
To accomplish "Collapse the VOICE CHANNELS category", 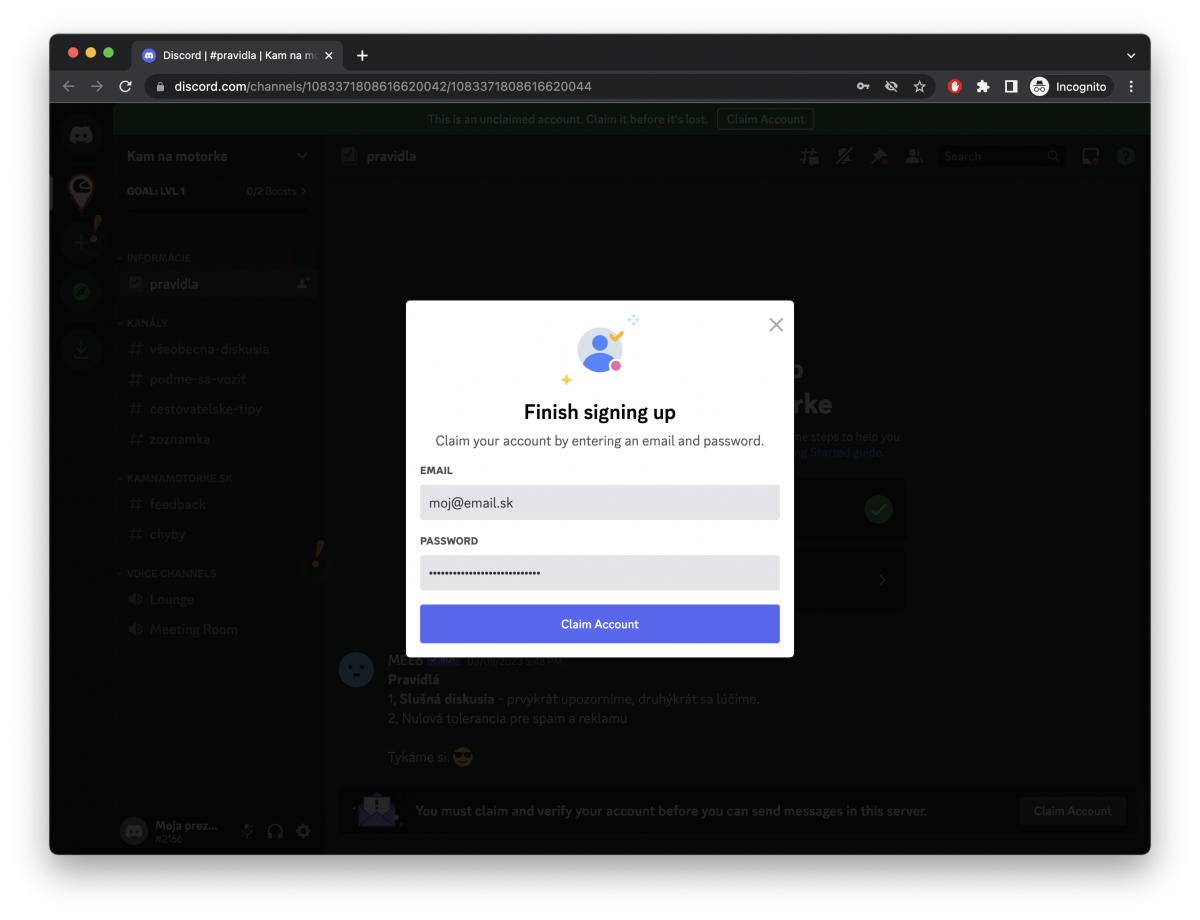I will [171, 573].
